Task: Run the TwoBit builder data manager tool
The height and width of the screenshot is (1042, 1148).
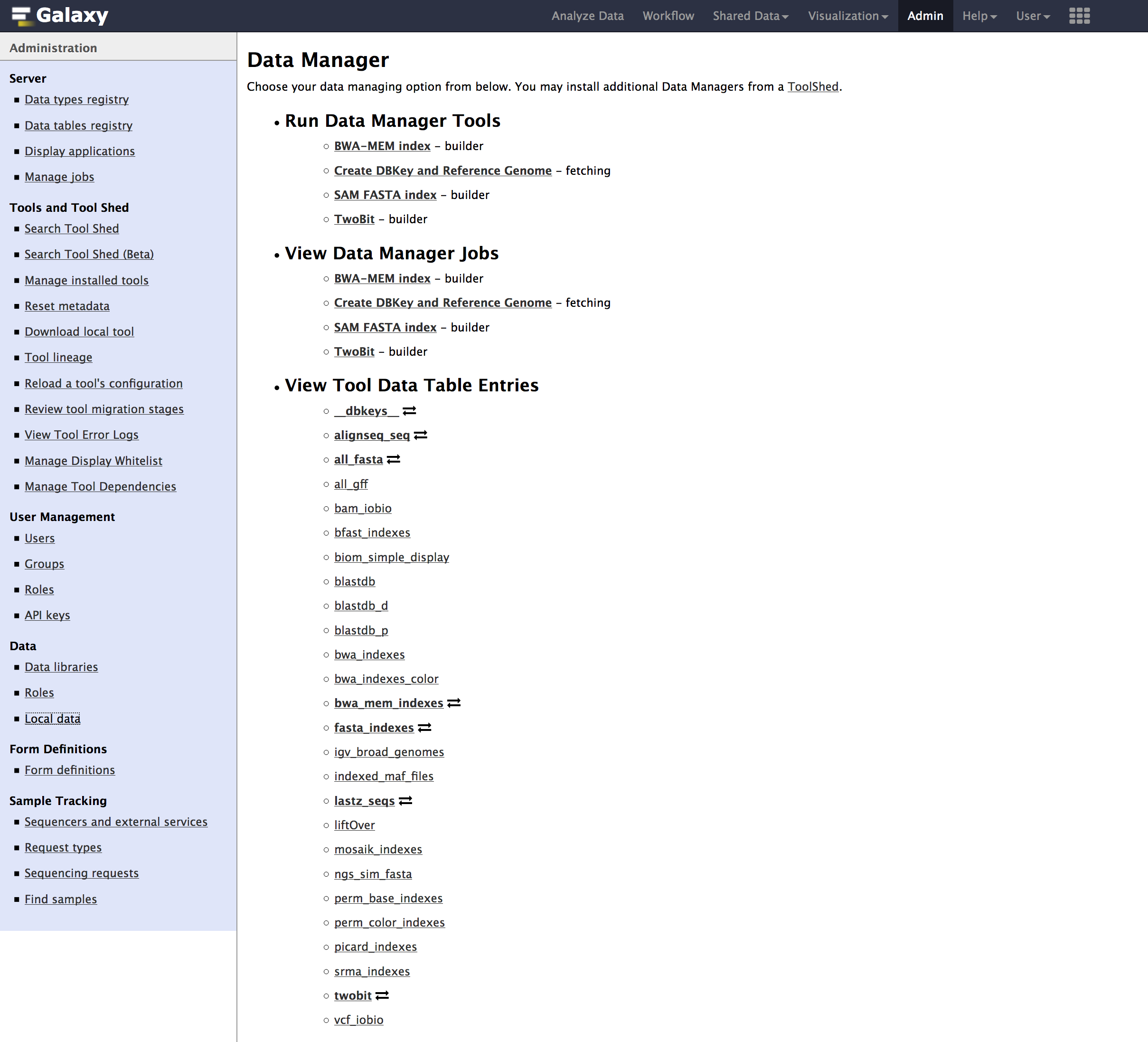Action: coord(354,219)
